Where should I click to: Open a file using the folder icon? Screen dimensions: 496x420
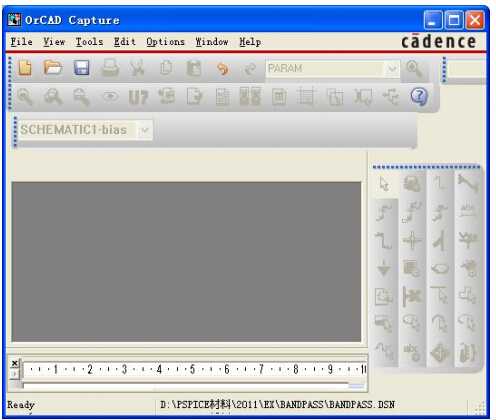53,68
